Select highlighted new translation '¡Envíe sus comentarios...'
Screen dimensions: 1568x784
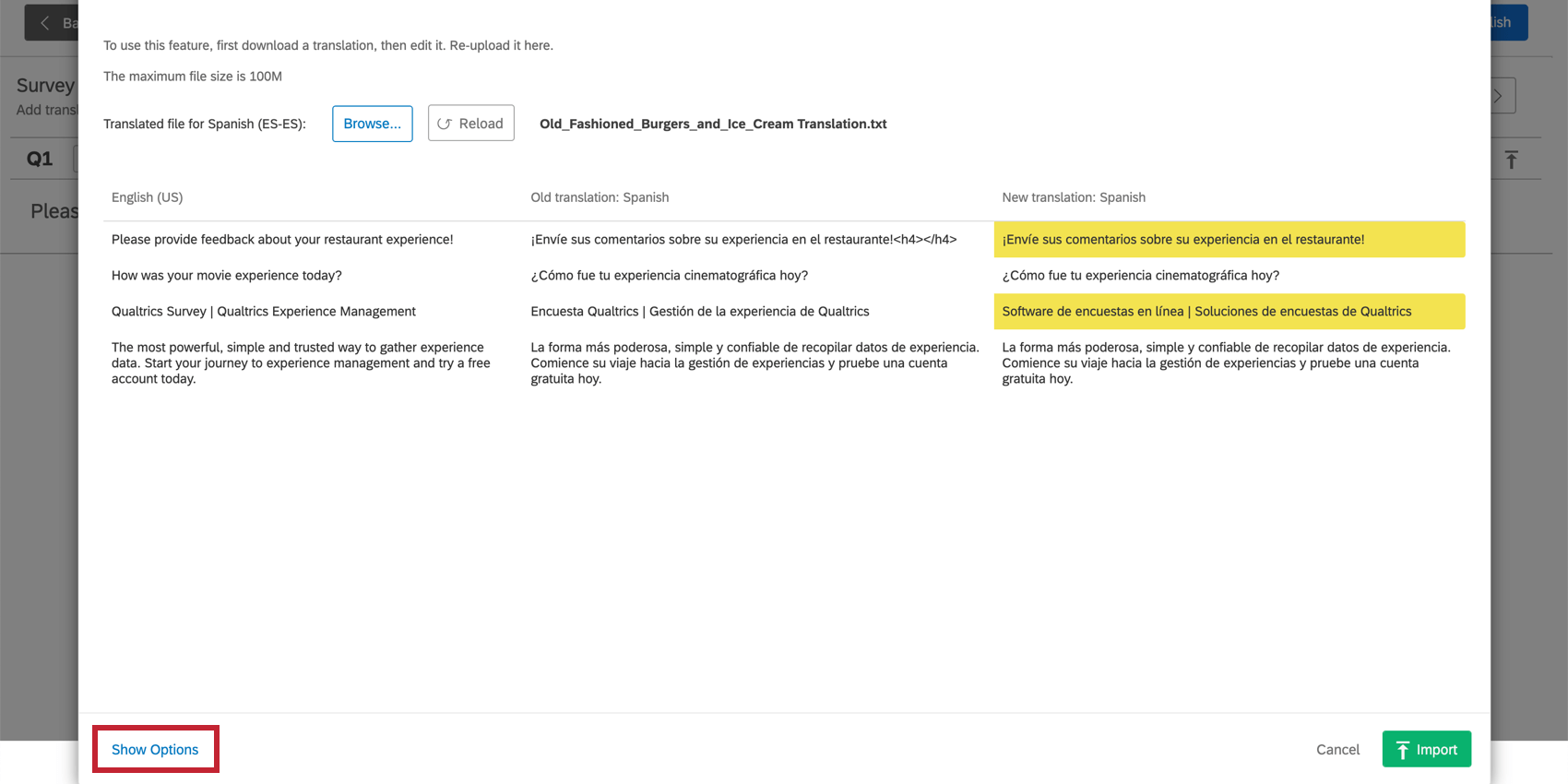tap(1229, 239)
